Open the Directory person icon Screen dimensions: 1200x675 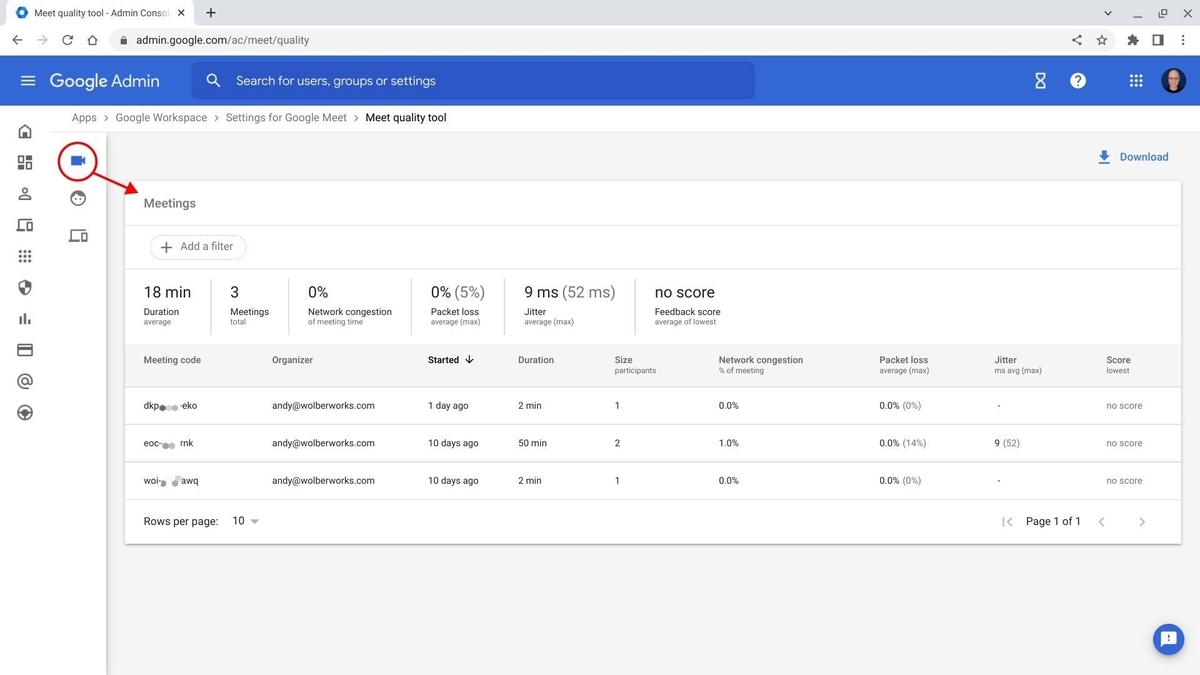(x=24, y=193)
